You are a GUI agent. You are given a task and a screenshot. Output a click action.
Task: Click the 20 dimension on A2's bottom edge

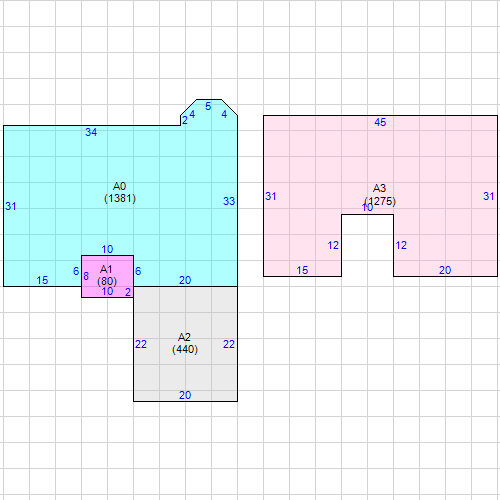pyautogui.click(x=185, y=395)
